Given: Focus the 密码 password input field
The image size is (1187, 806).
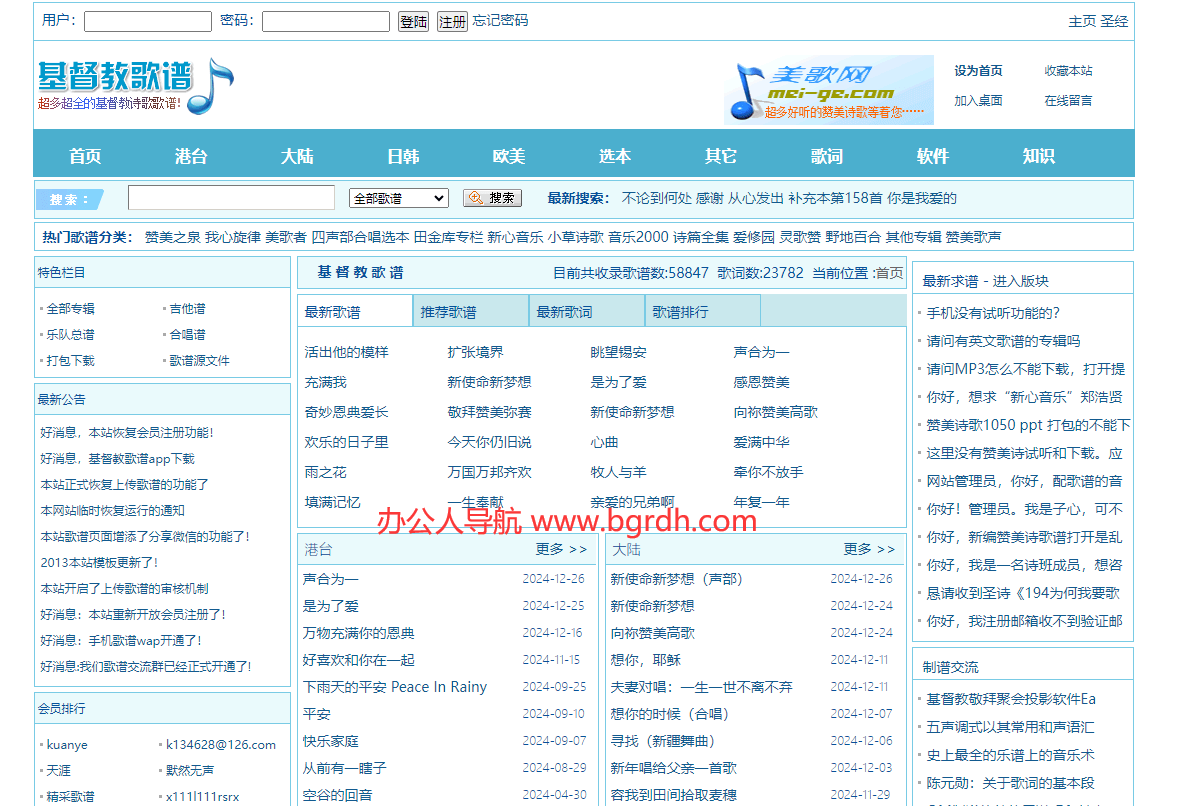Looking at the screenshot, I should point(326,21).
